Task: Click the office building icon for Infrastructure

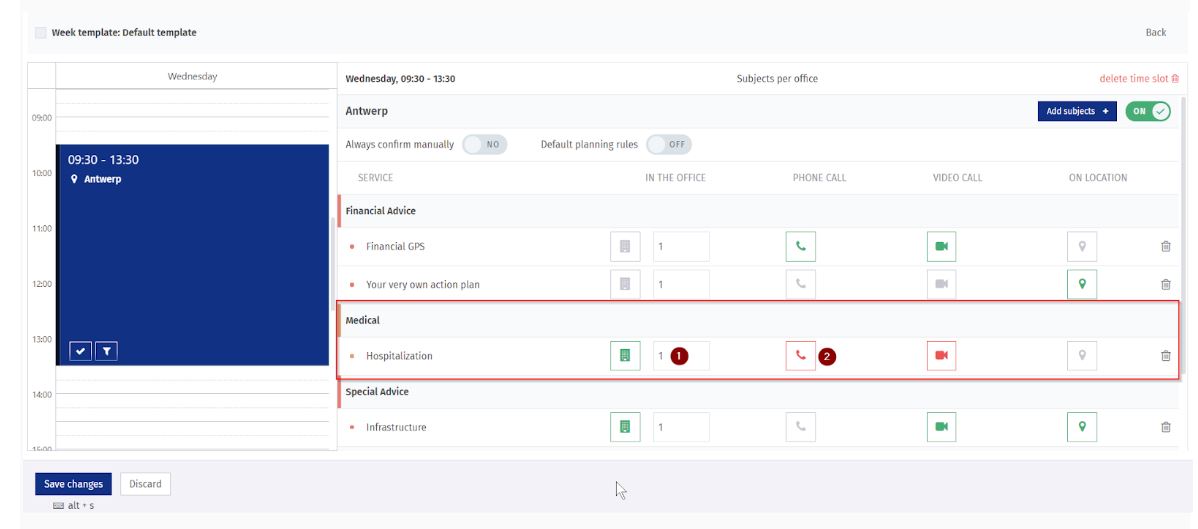Action: tap(625, 427)
